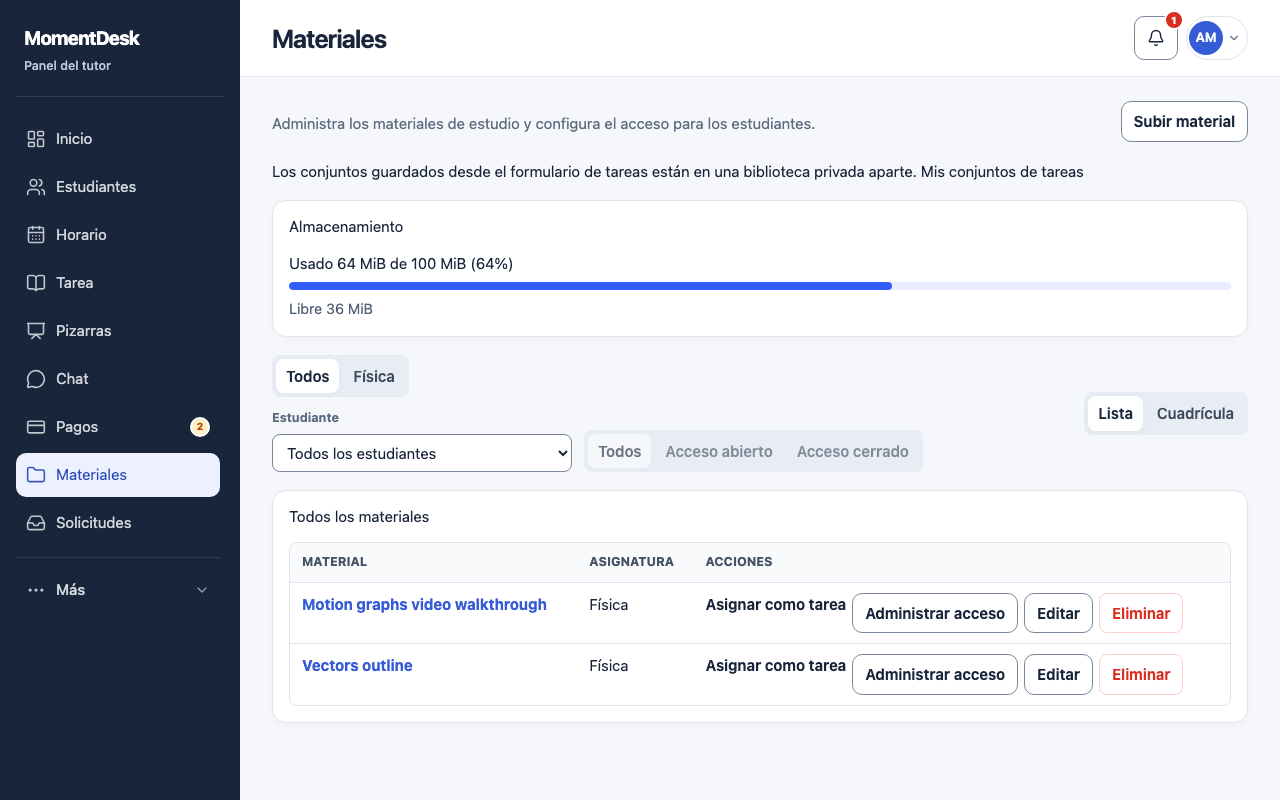1280x800 pixels.
Task: Edit the Vectors outline row
Action: 1058,675
